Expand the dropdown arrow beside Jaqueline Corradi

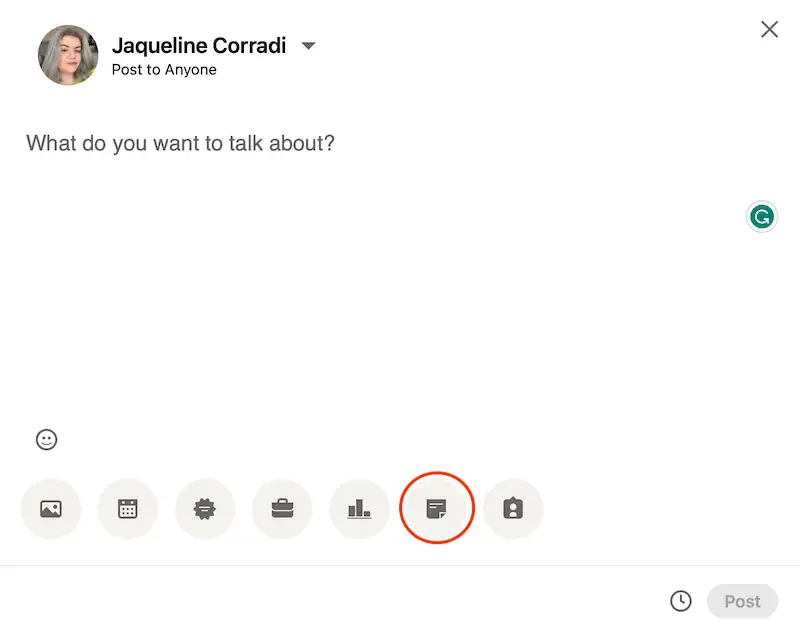coord(309,46)
